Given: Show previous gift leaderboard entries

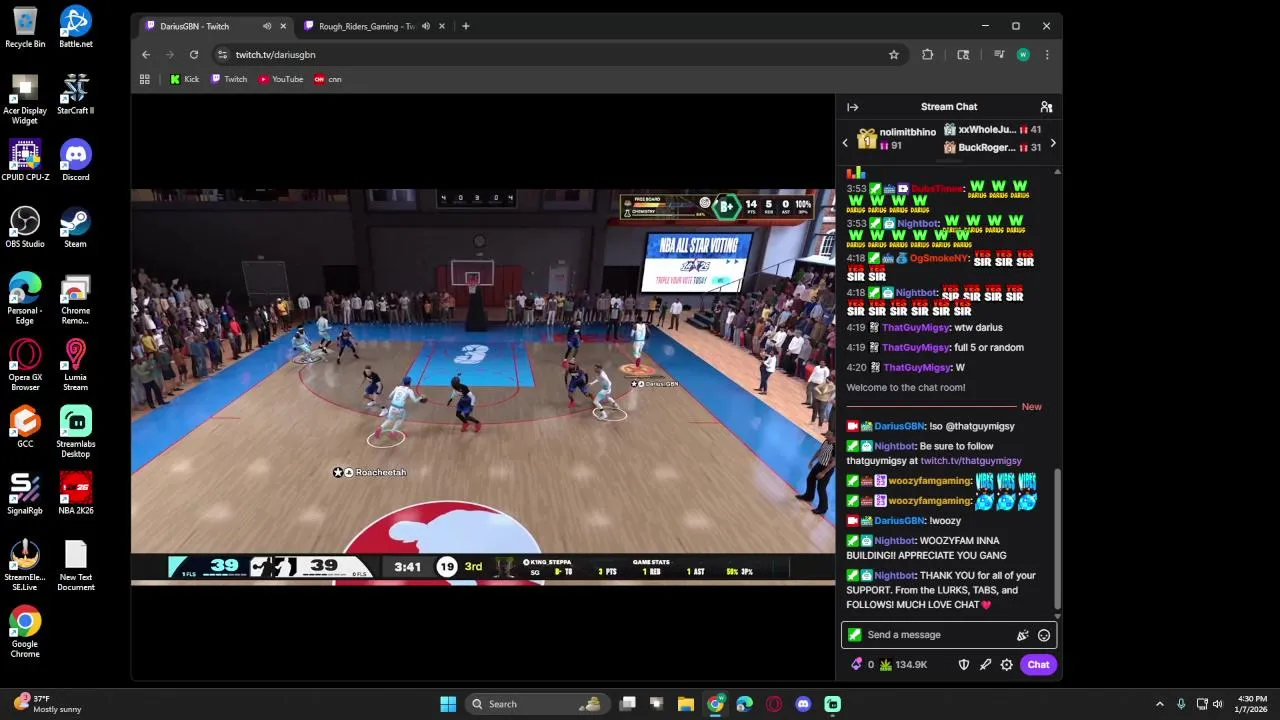Looking at the screenshot, I should pyautogui.click(x=845, y=143).
